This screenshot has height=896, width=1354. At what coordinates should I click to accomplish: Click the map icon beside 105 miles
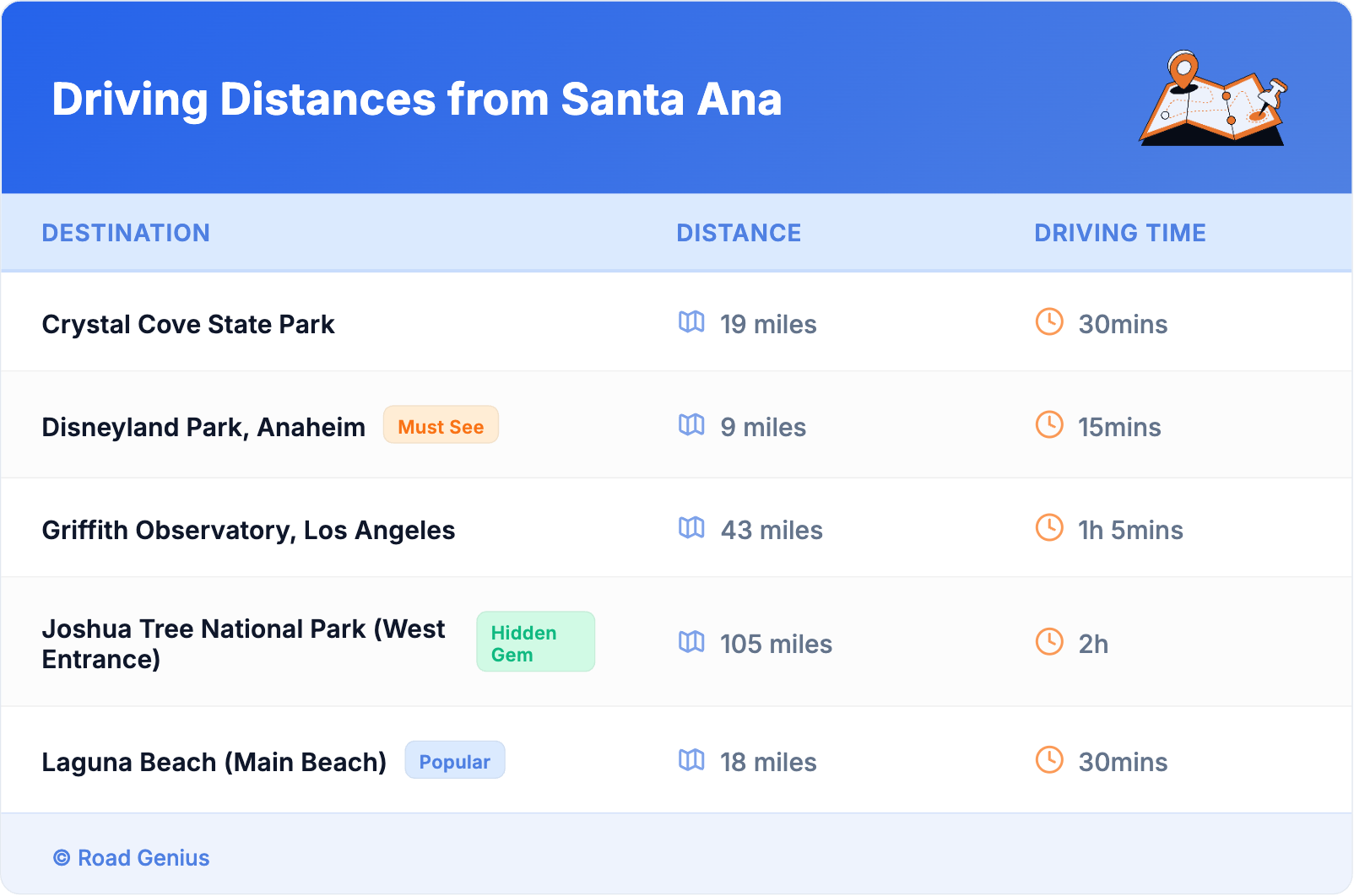[691, 642]
